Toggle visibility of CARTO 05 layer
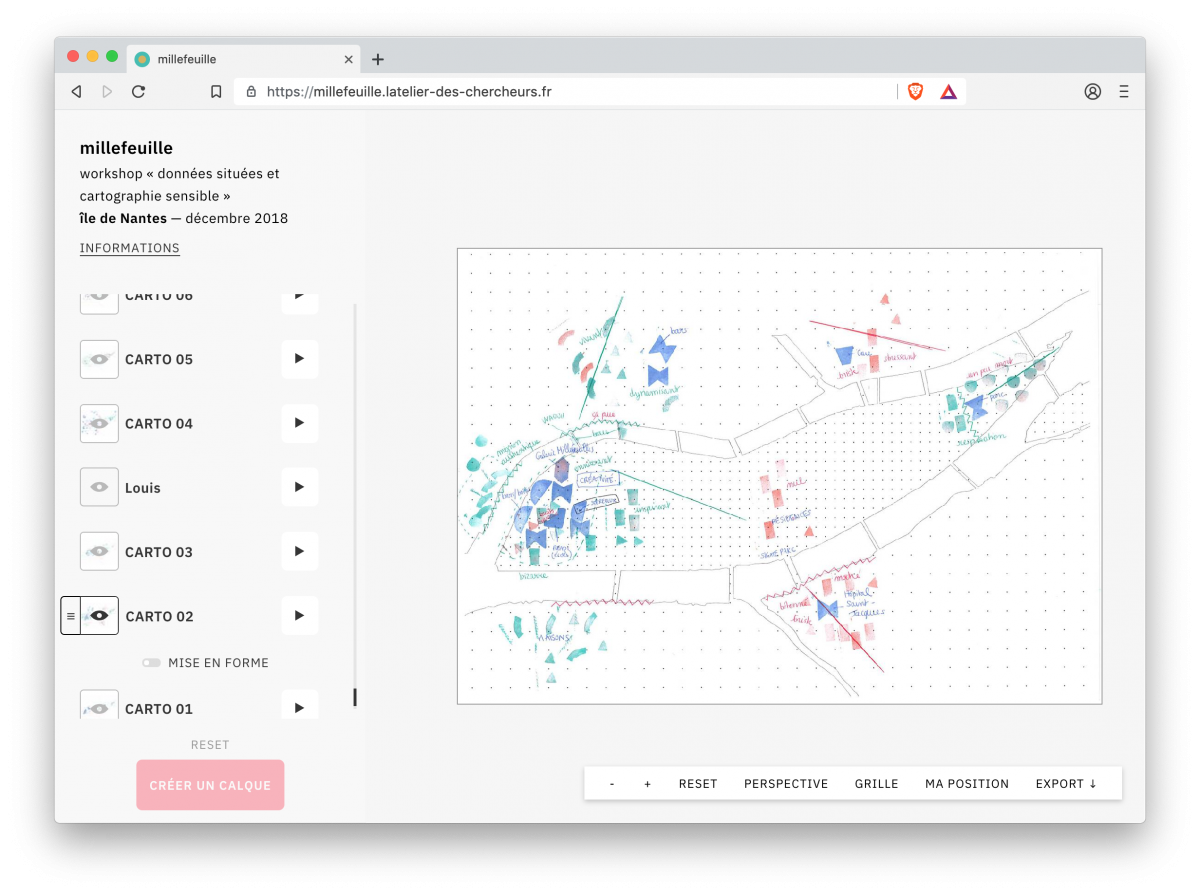The width and height of the screenshot is (1200, 895). pos(99,359)
